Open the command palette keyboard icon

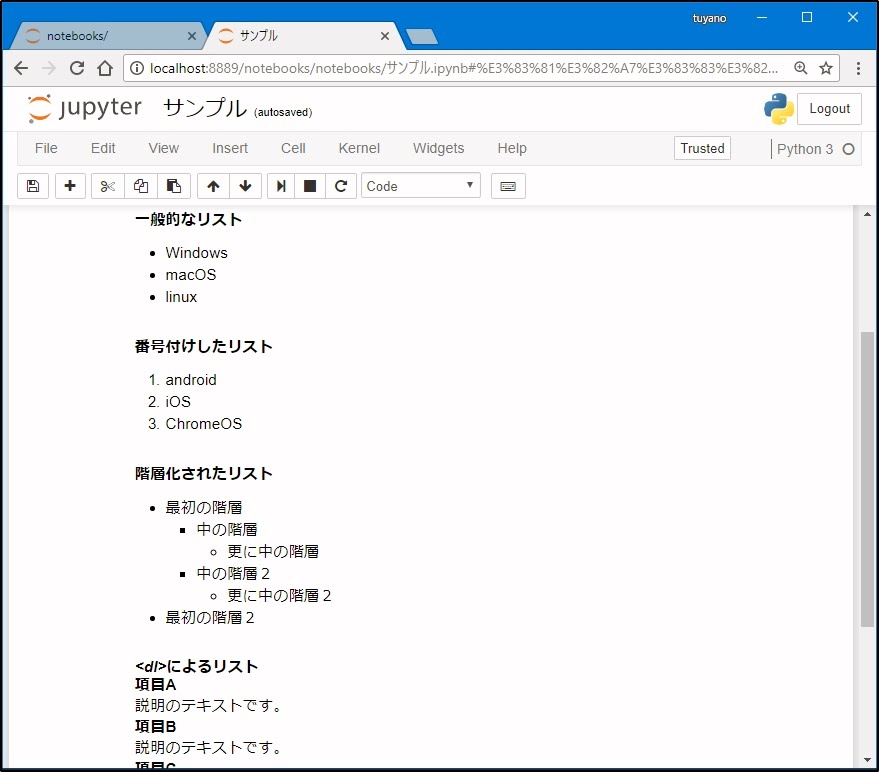(508, 186)
